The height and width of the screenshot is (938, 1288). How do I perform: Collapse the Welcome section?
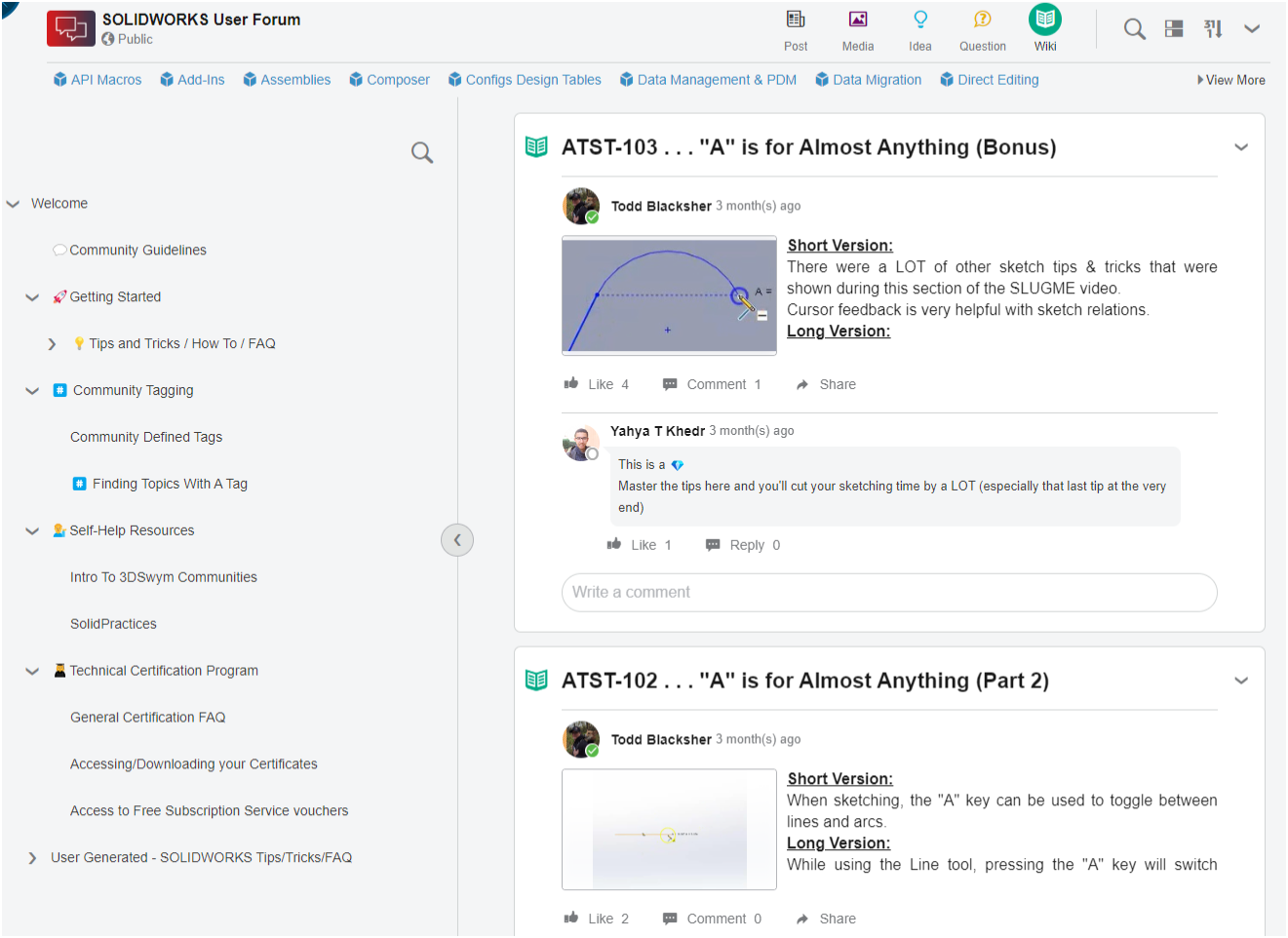tap(14, 204)
